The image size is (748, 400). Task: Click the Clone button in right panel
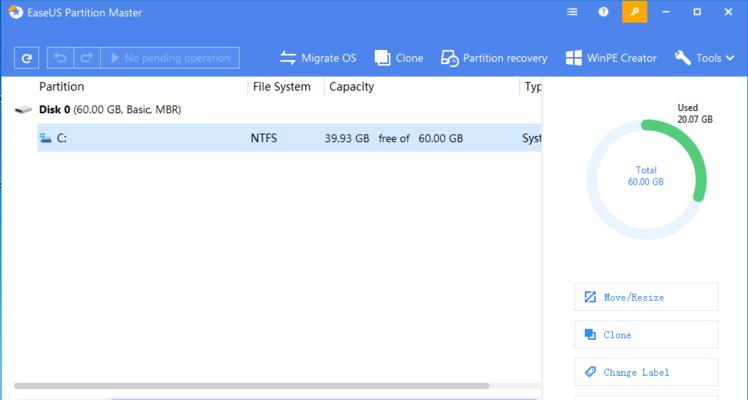point(646,335)
